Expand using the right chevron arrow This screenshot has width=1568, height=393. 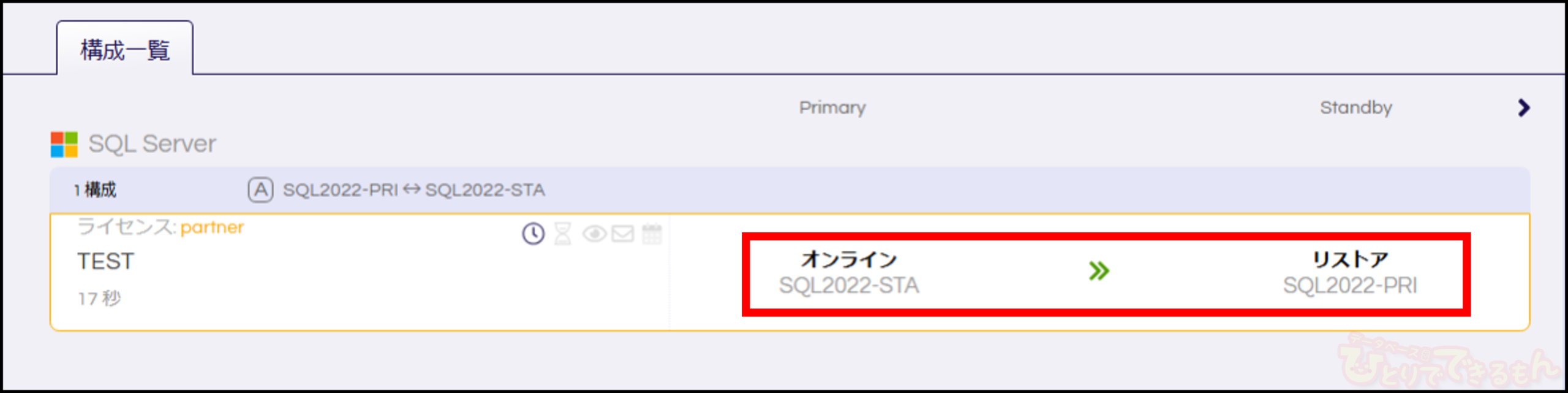click(x=1524, y=108)
